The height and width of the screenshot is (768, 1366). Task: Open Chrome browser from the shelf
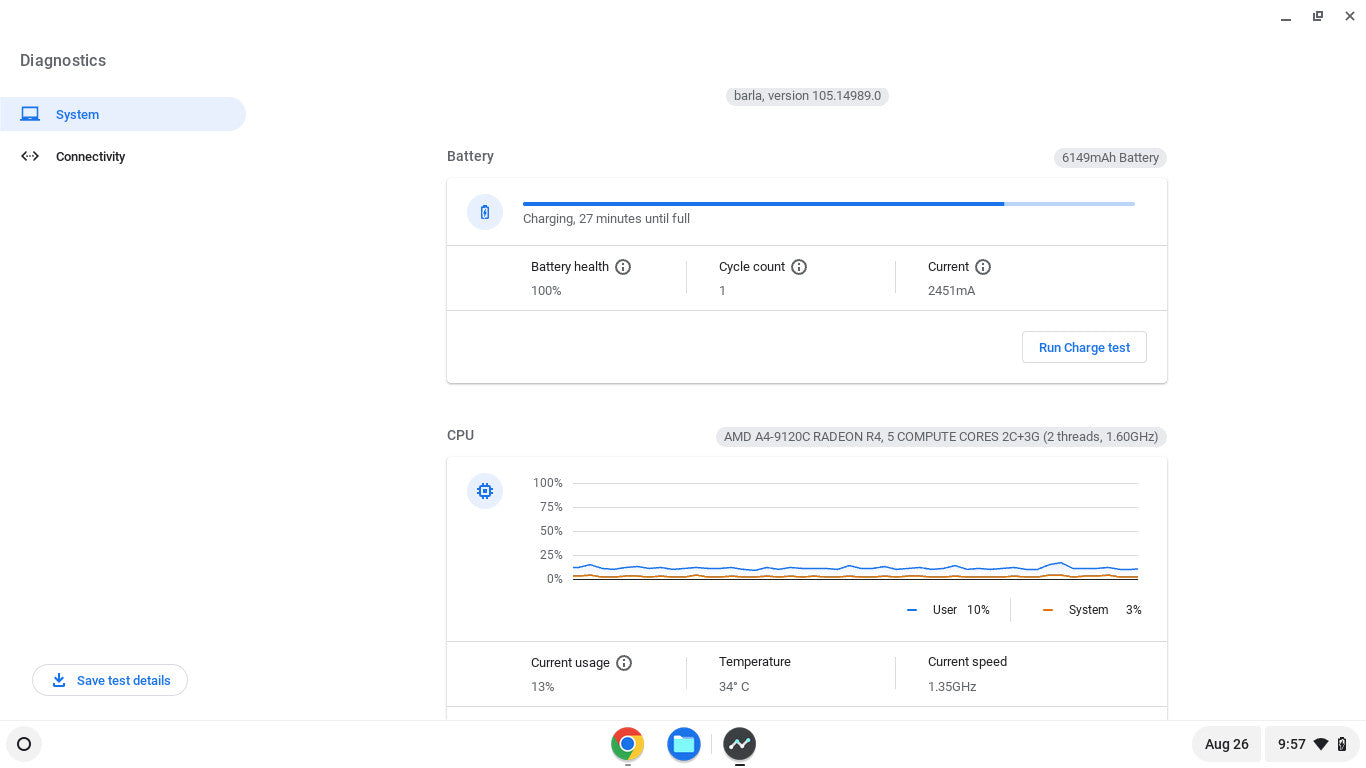[x=627, y=744]
